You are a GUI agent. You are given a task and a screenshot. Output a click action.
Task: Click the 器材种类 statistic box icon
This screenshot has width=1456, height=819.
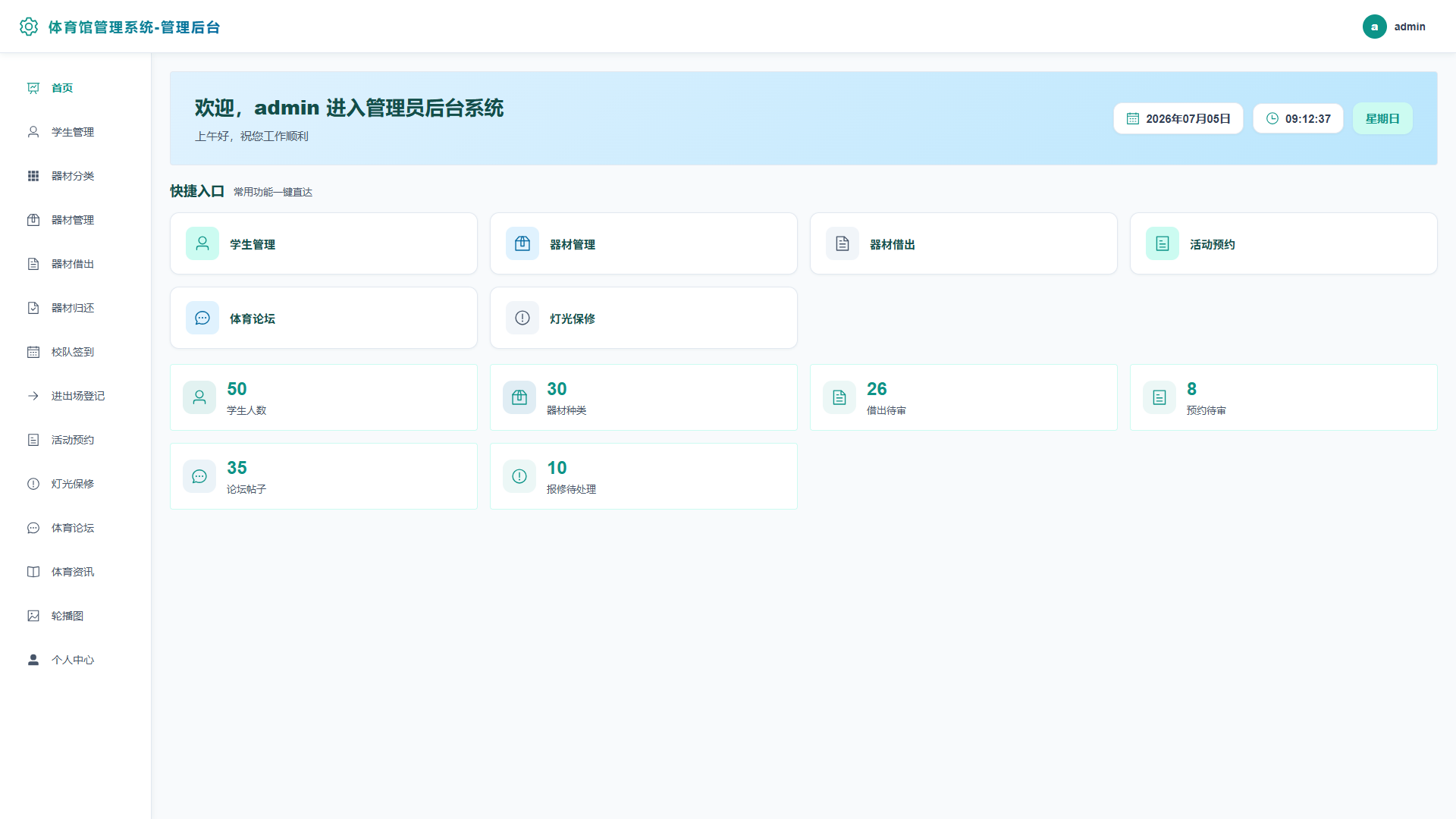click(519, 397)
